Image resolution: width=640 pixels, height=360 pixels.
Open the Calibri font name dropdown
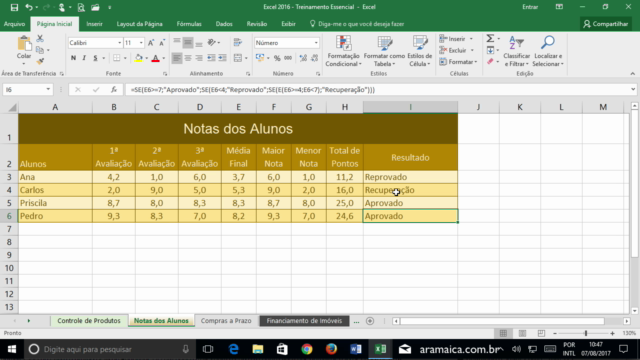click(120, 43)
